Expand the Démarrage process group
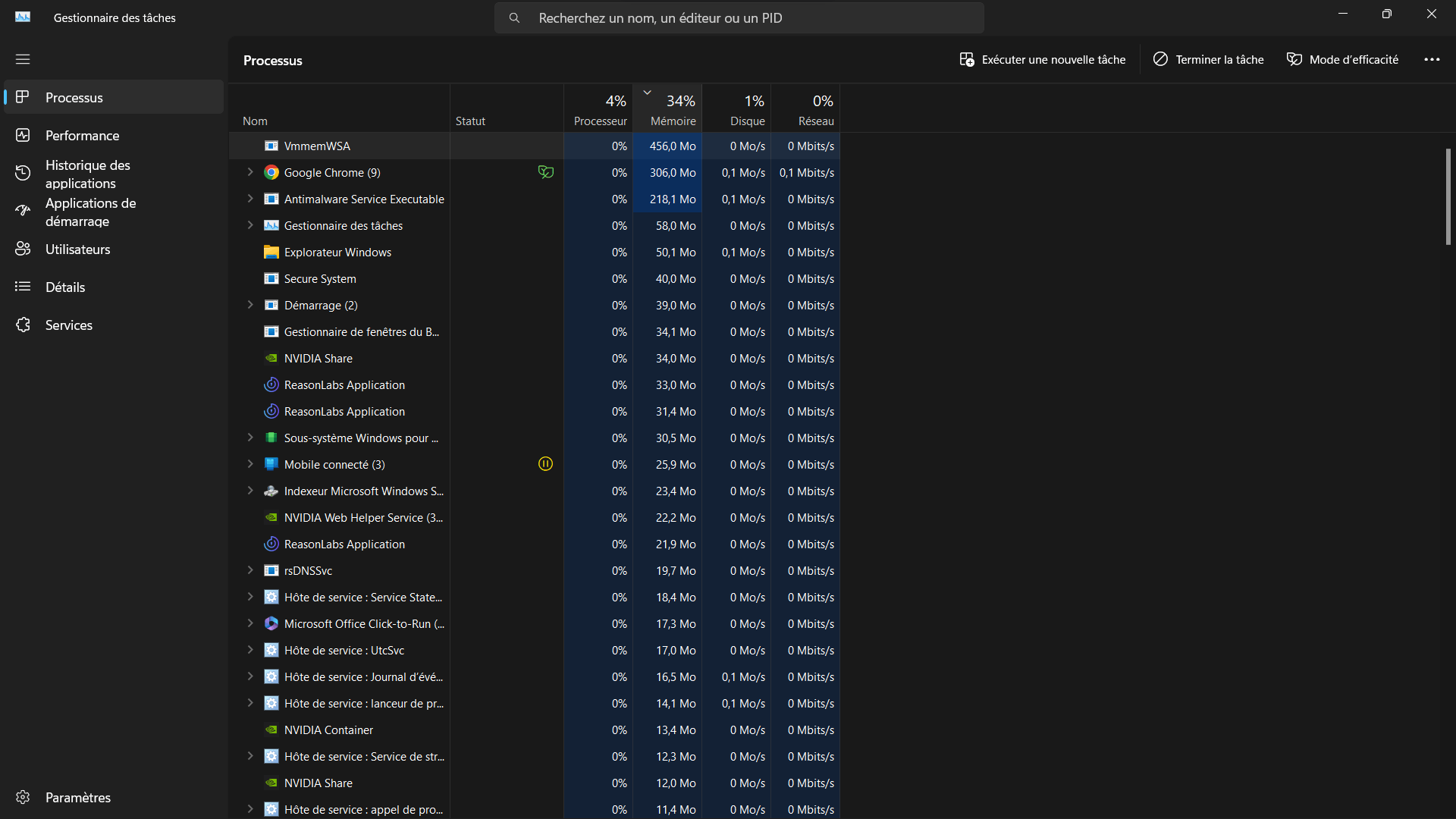1456x819 pixels. coord(249,305)
